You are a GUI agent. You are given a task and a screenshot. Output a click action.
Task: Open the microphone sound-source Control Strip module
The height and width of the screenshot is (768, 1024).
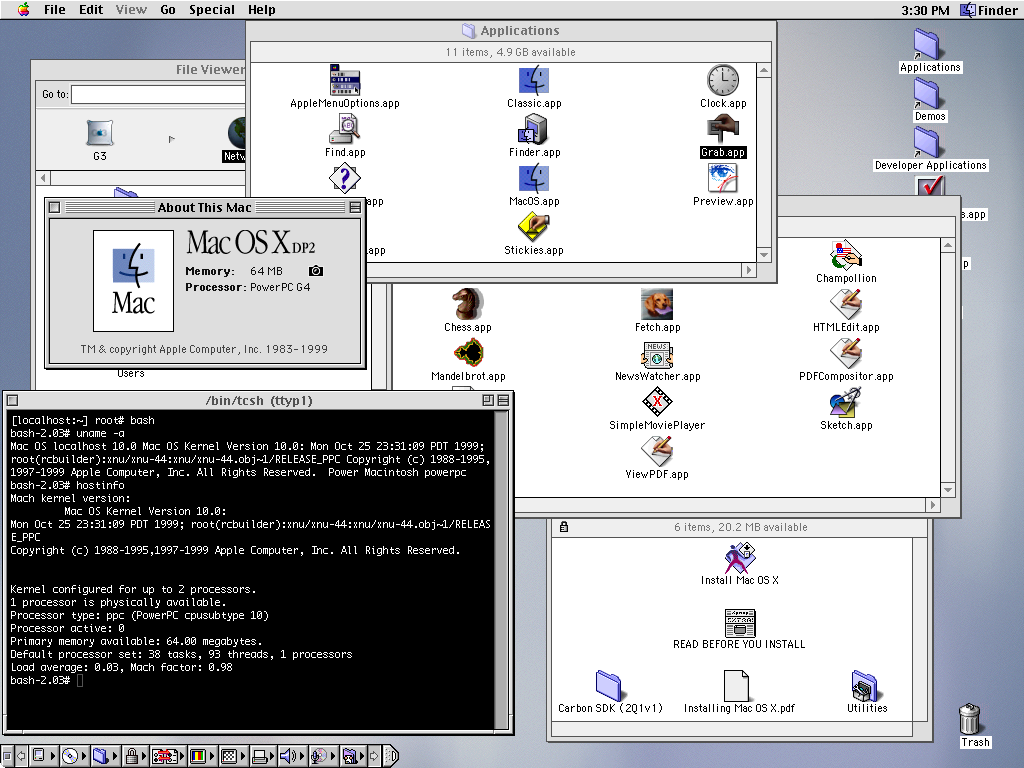(x=323, y=756)
